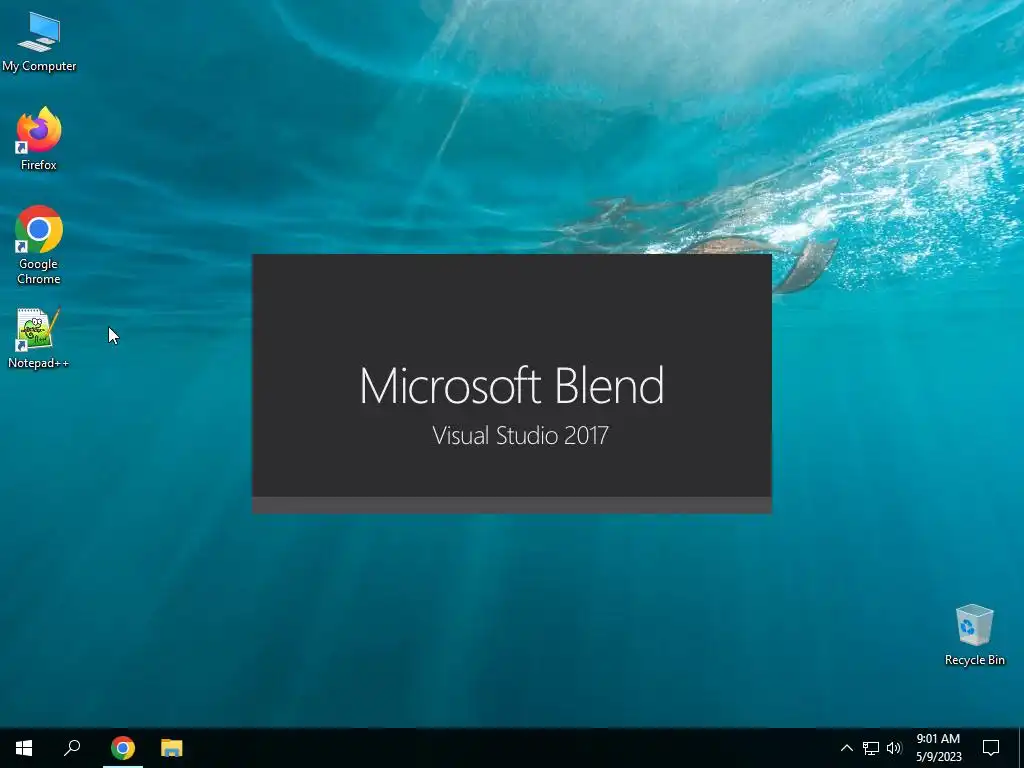Open the taskbar search
Viewport: 1024px width, 768px height.
click(x=72, y=748)
